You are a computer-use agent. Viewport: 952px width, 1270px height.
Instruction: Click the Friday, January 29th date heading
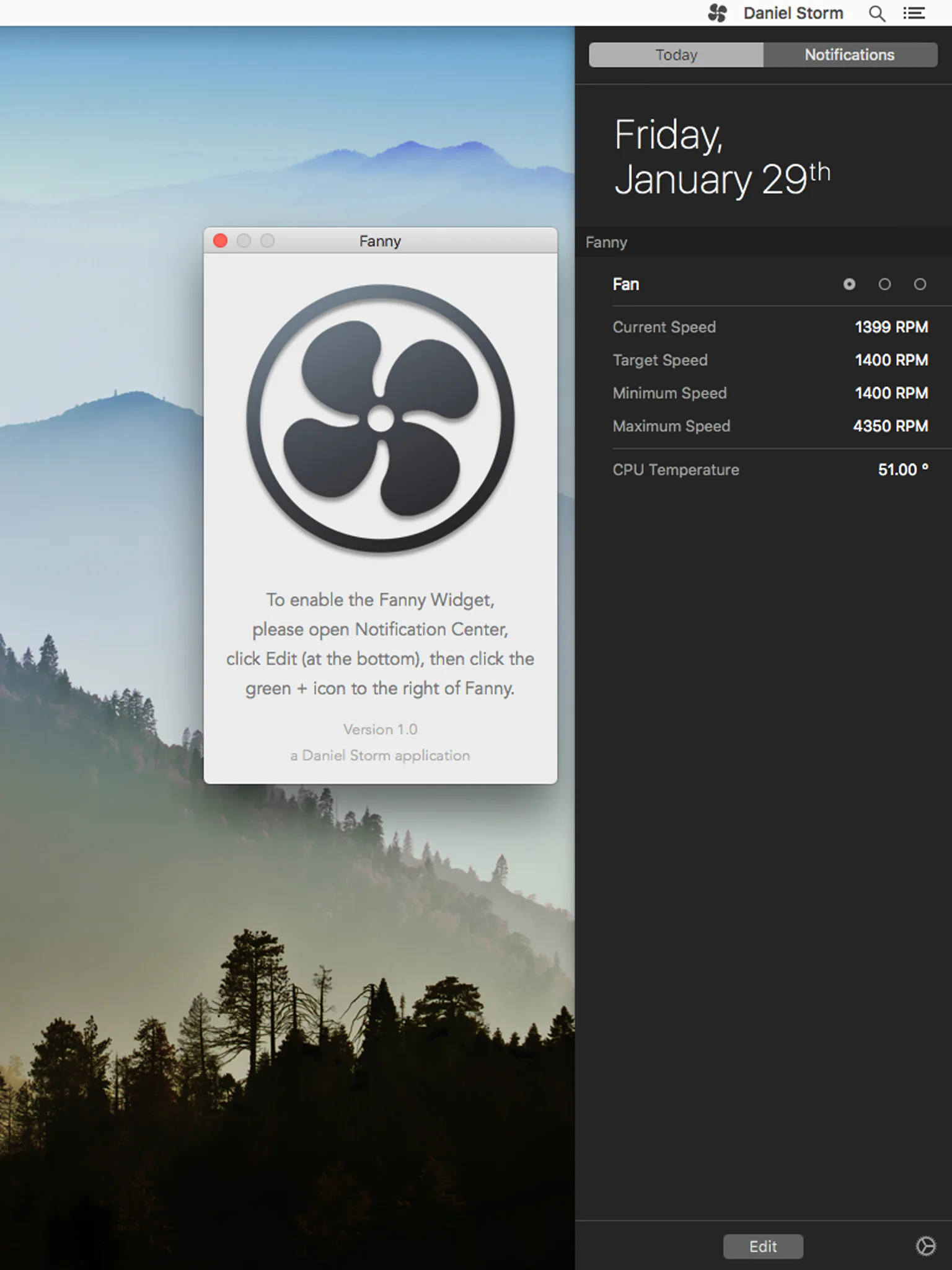(722, 157)
